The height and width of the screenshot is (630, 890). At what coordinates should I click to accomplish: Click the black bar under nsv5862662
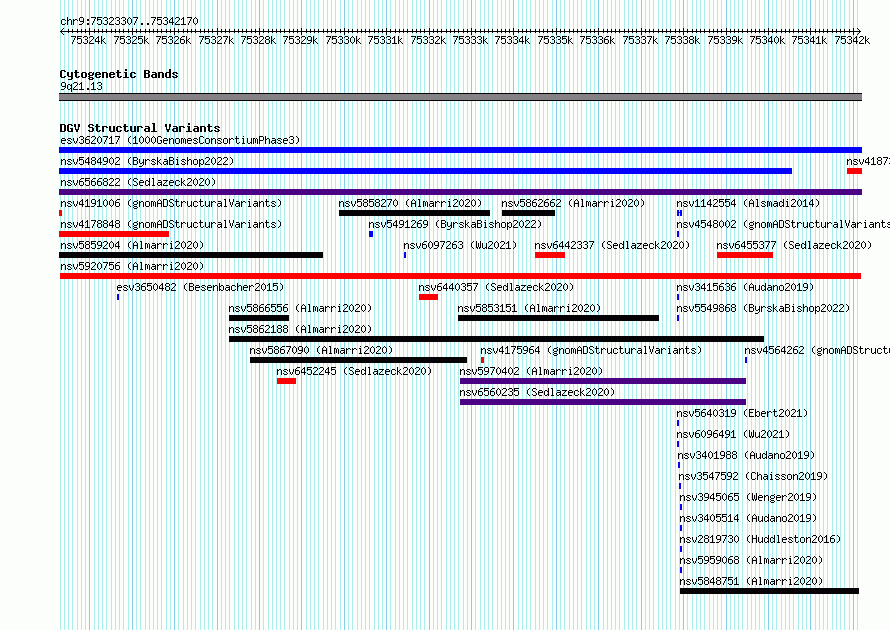pyautogui.click(x=528, y=213)
